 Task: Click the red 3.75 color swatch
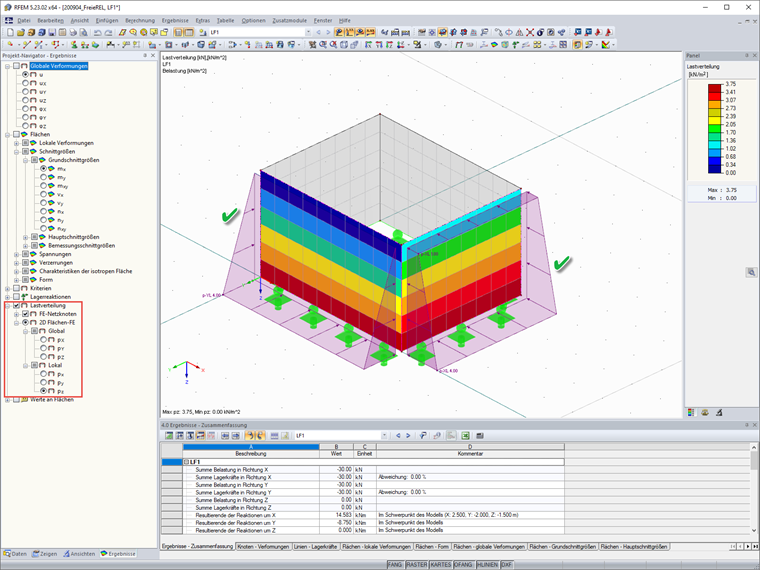point(715,88)
